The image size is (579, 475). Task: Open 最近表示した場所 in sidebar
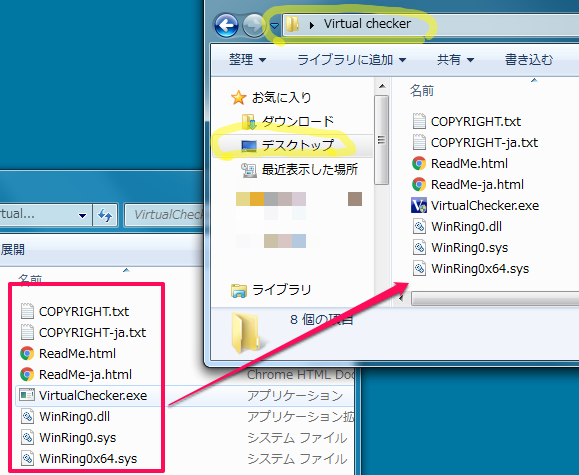[x=309, y=170]
